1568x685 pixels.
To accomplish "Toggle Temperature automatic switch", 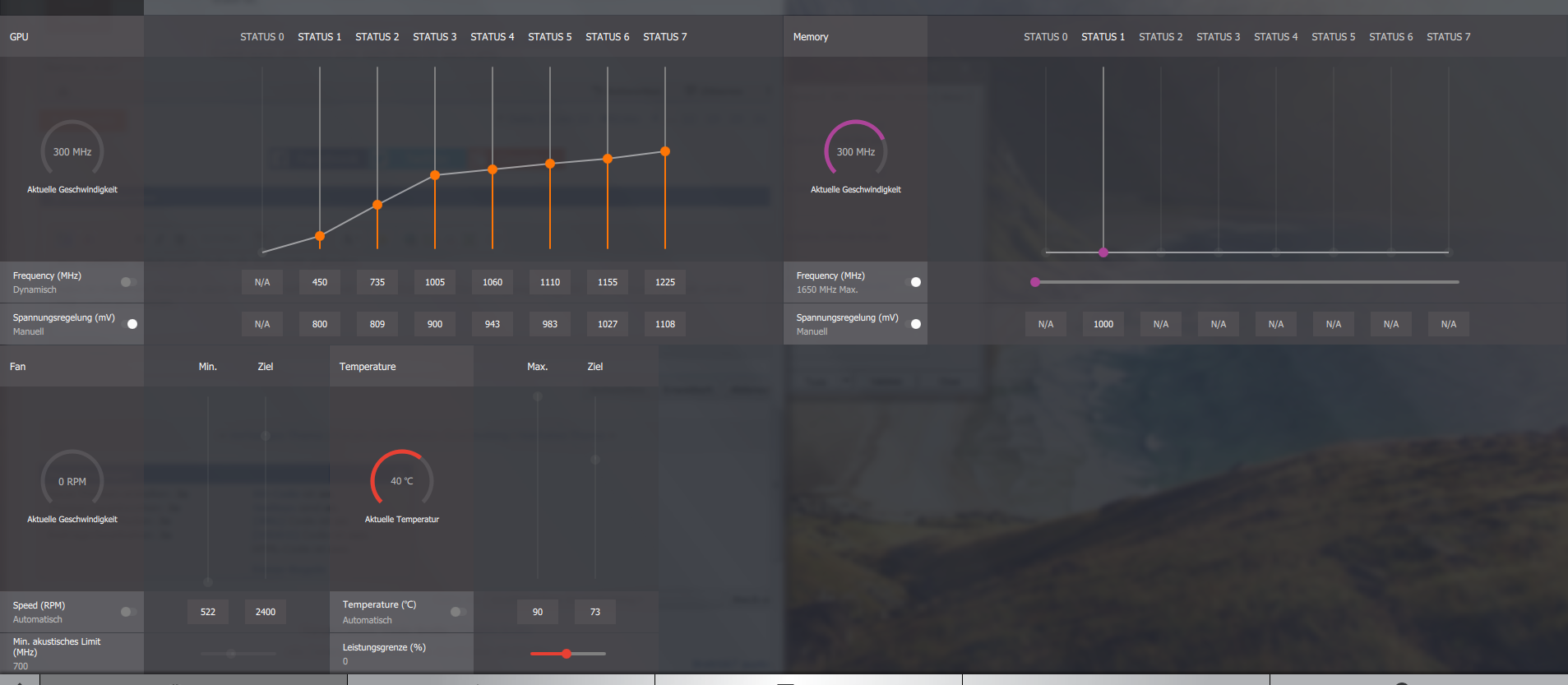I will click(458, 612).
